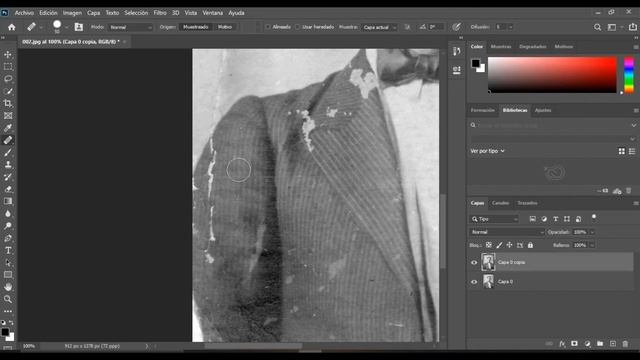Select the Brush tool
The height and width of the screenshot is (360, 640).
(x=8, y=152)
